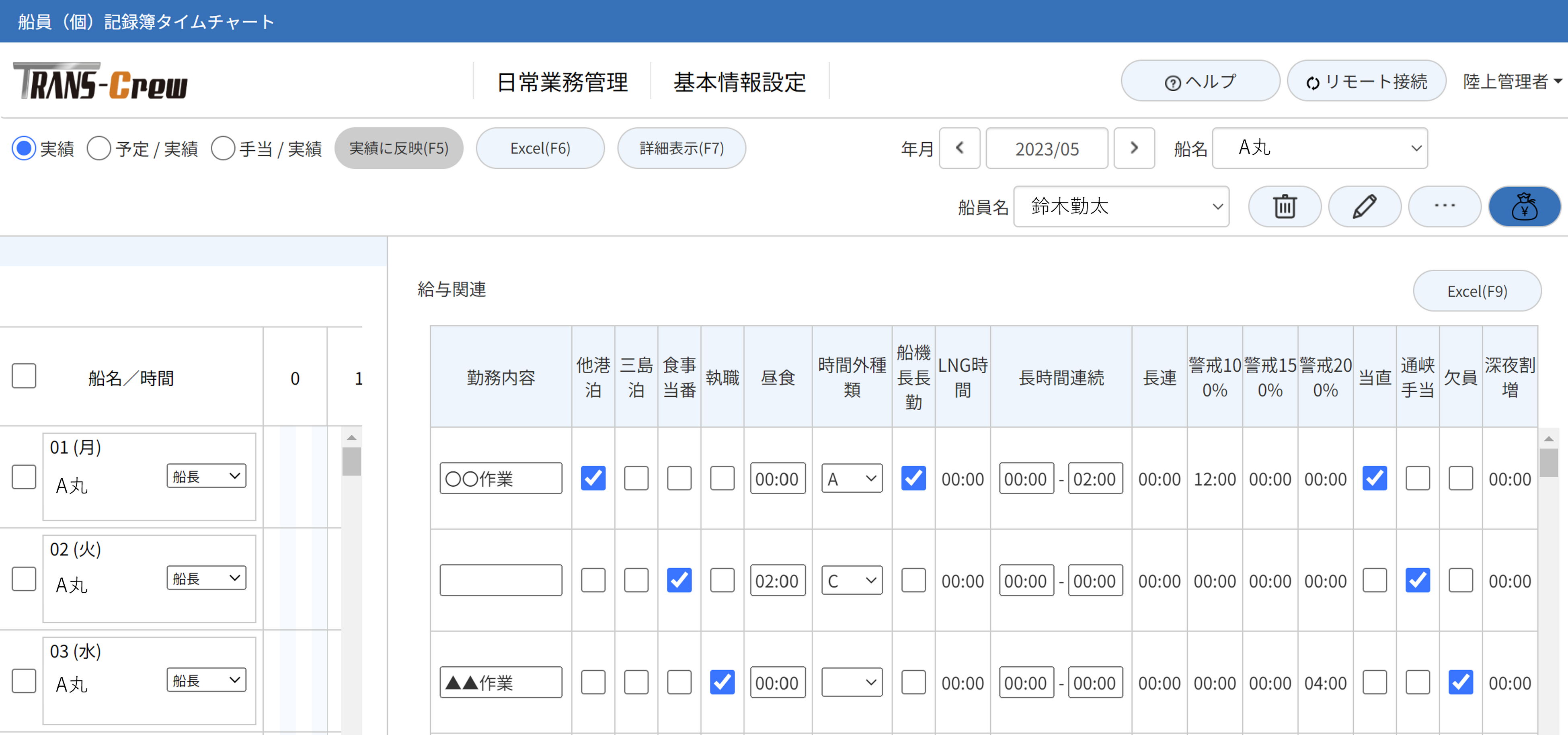
Task: Click the 詳細表示(F7) button
Action: (x=681, y=148)
